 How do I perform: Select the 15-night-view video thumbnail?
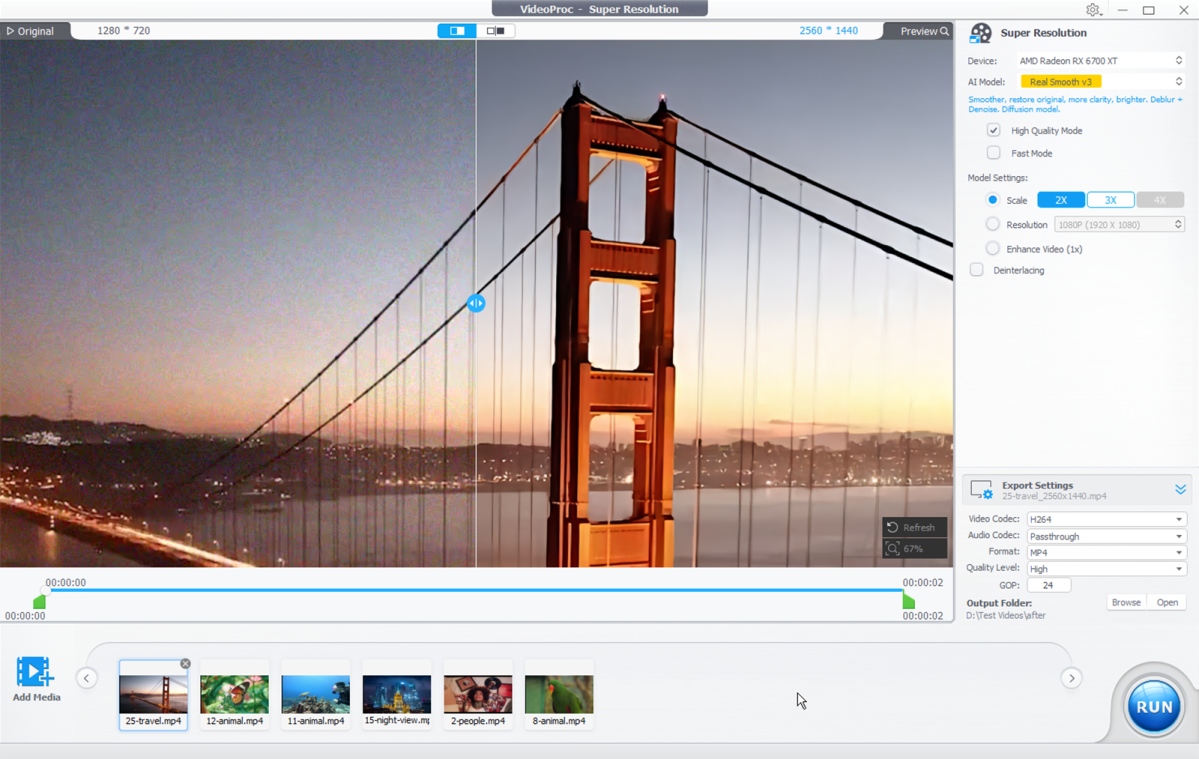point(397,694)
